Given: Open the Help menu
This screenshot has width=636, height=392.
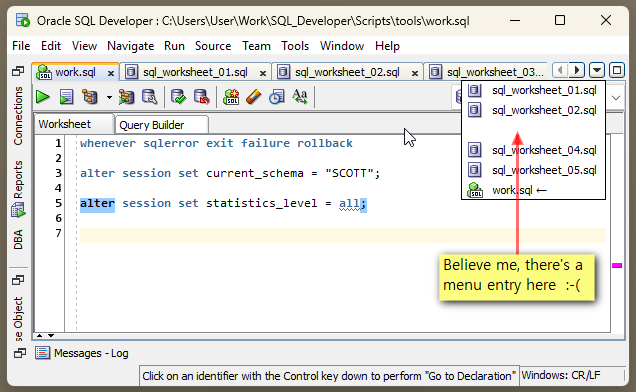Looking at the screenshot, I should pos(387,46).
